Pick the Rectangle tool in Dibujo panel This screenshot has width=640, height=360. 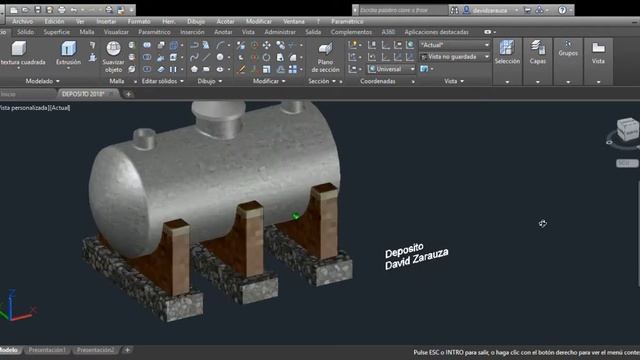coord(207,69)
